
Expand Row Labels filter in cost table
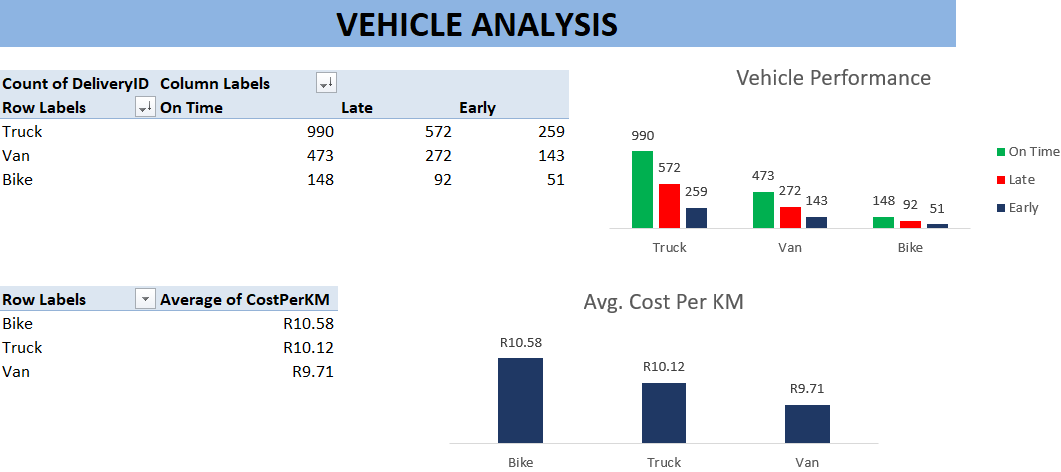145,299
